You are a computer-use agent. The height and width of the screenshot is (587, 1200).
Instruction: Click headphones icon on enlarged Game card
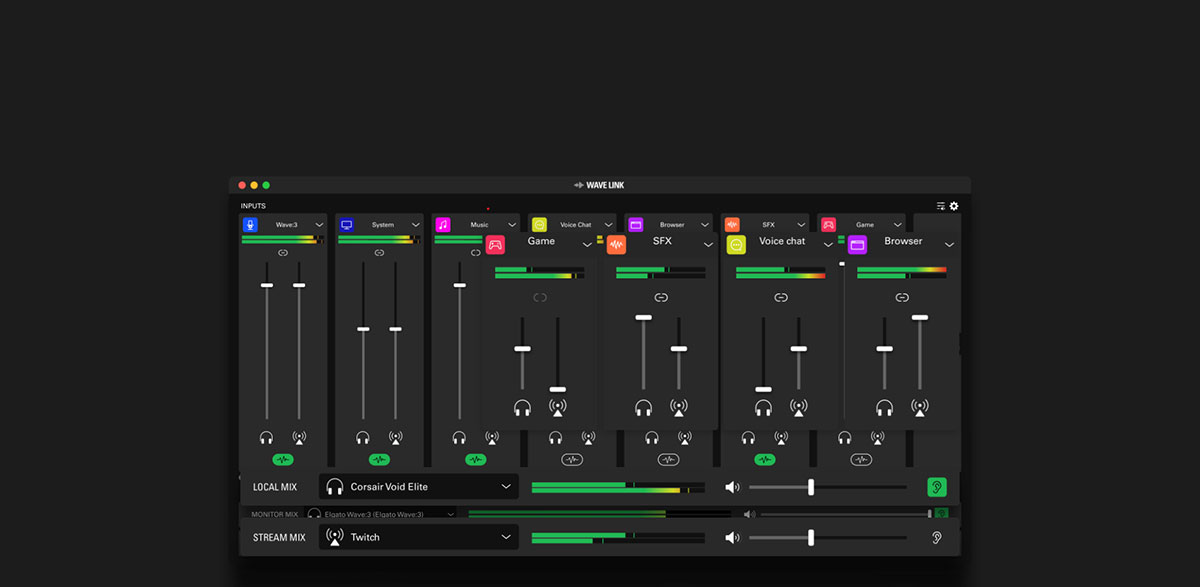tap(522, 407)
